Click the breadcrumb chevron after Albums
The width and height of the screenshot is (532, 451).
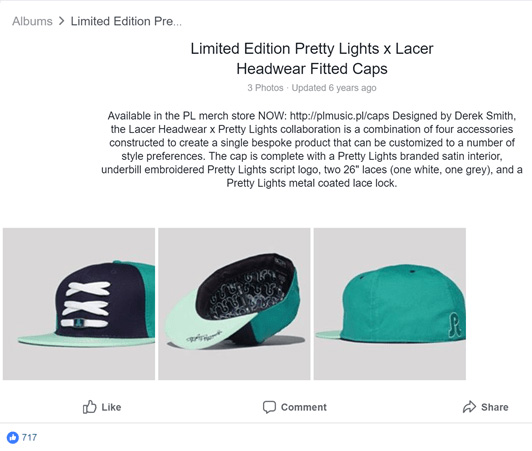(x=61, y=21)
